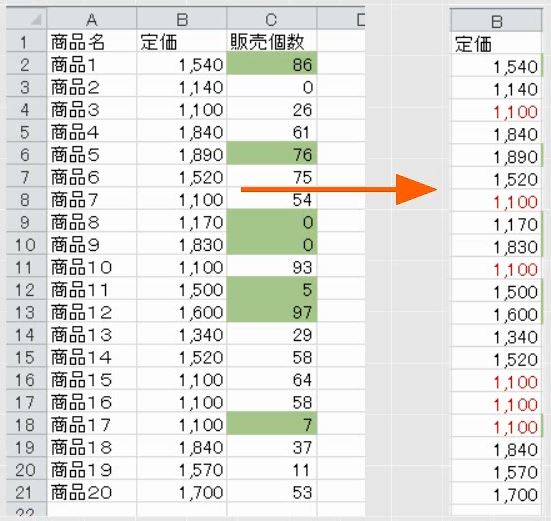Click the 販売個数 header cell
The image size is (551, 521).
point(272,41)
